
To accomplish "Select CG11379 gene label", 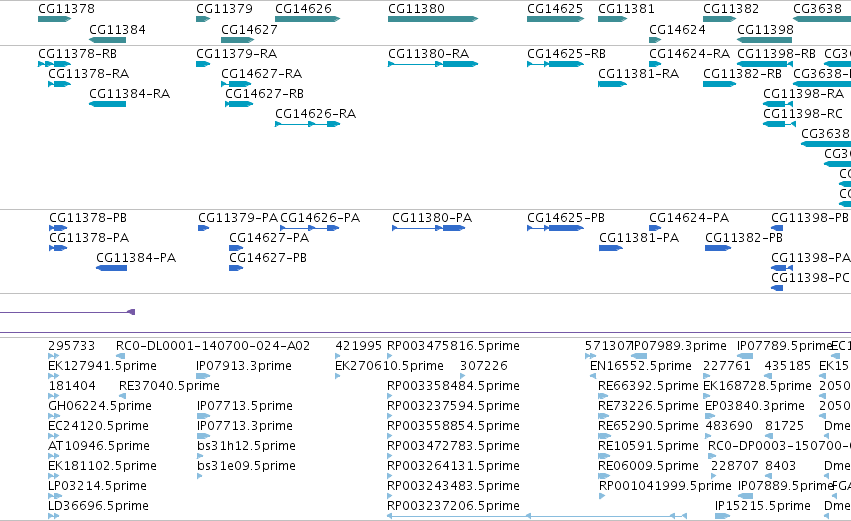I will (224, 9).
